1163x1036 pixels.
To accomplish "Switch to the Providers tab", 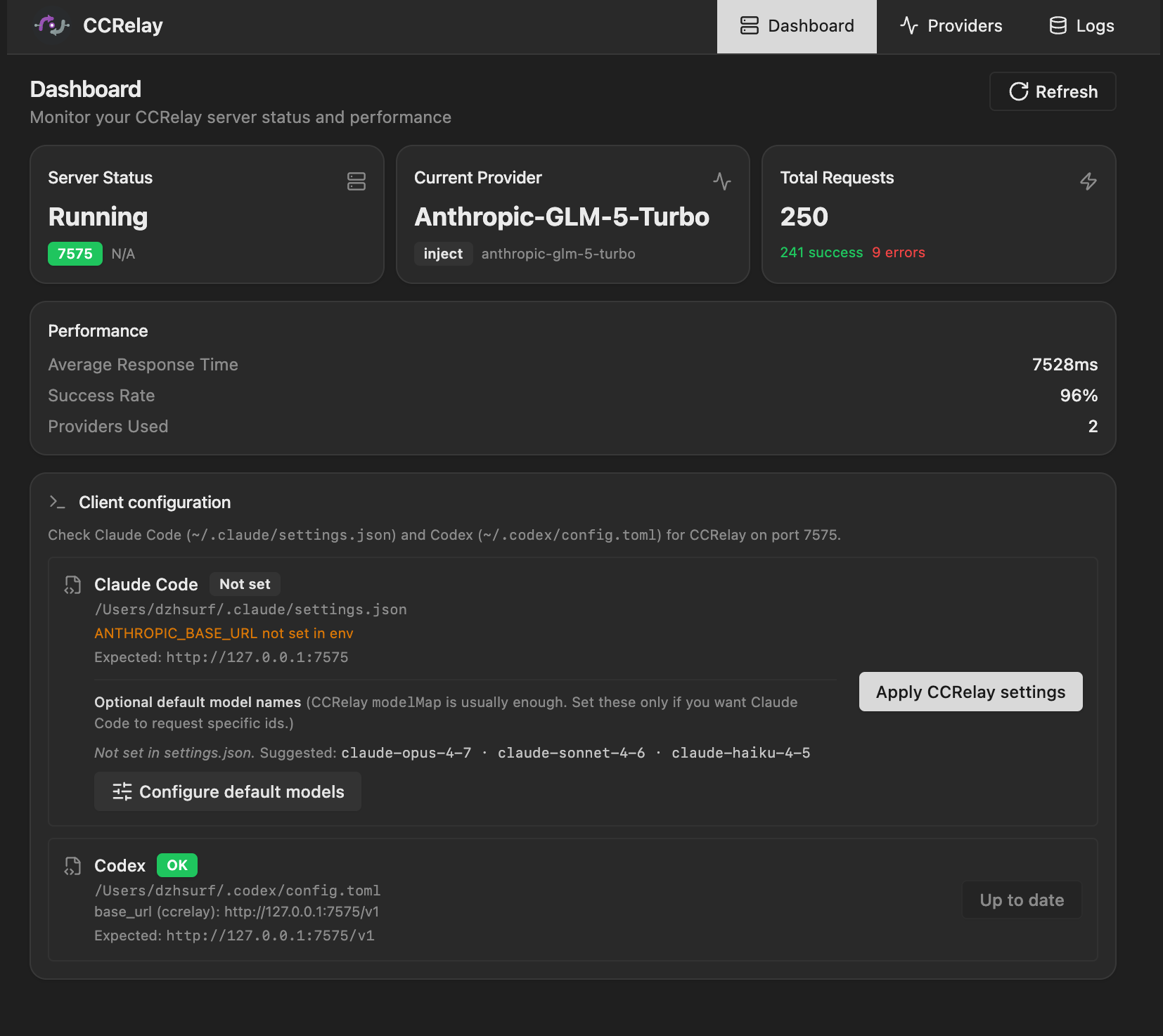I will tap(951, 26).
